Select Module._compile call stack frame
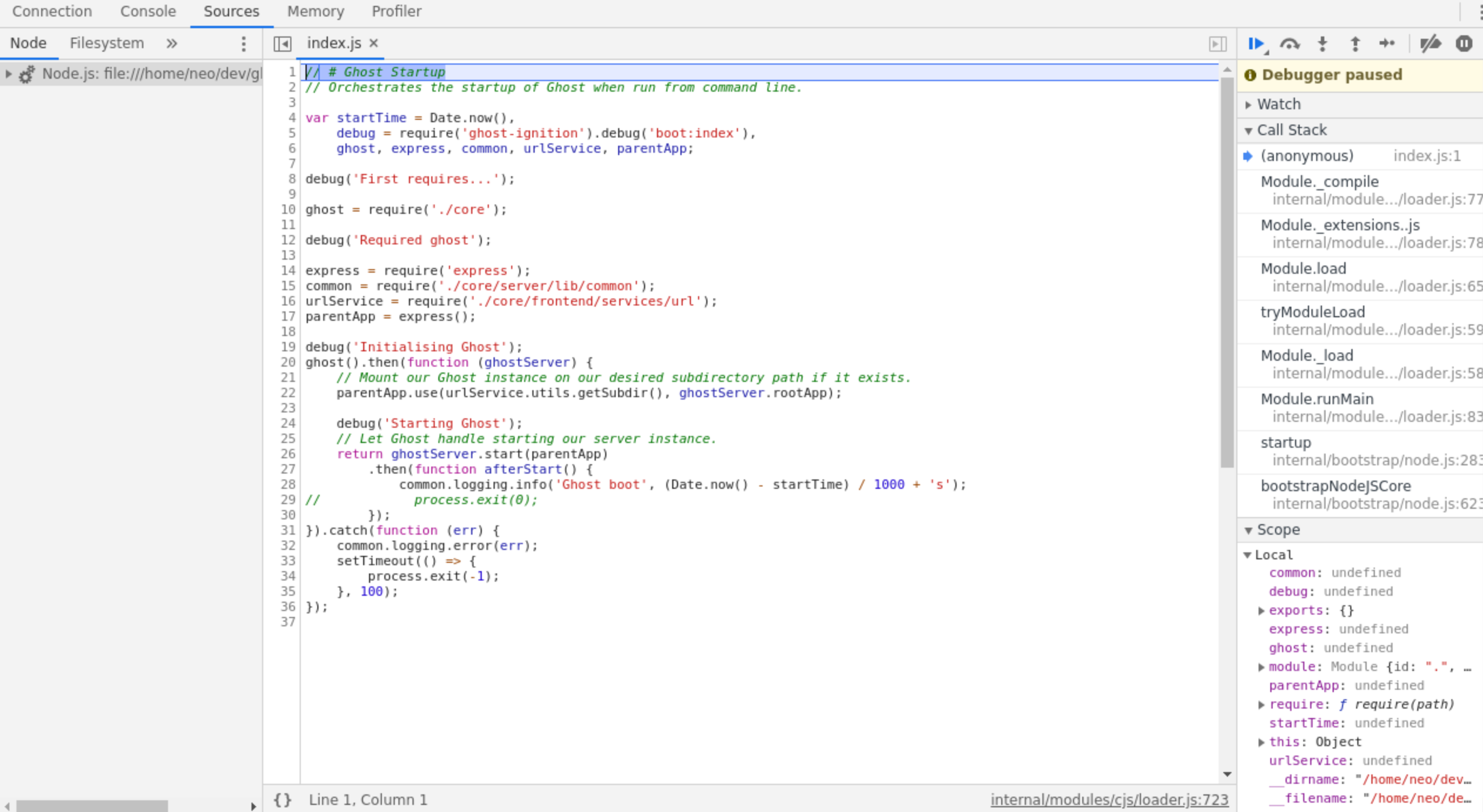This screenshot has height=812, width=1483. pyautogui.click(x=1319, y=182)
